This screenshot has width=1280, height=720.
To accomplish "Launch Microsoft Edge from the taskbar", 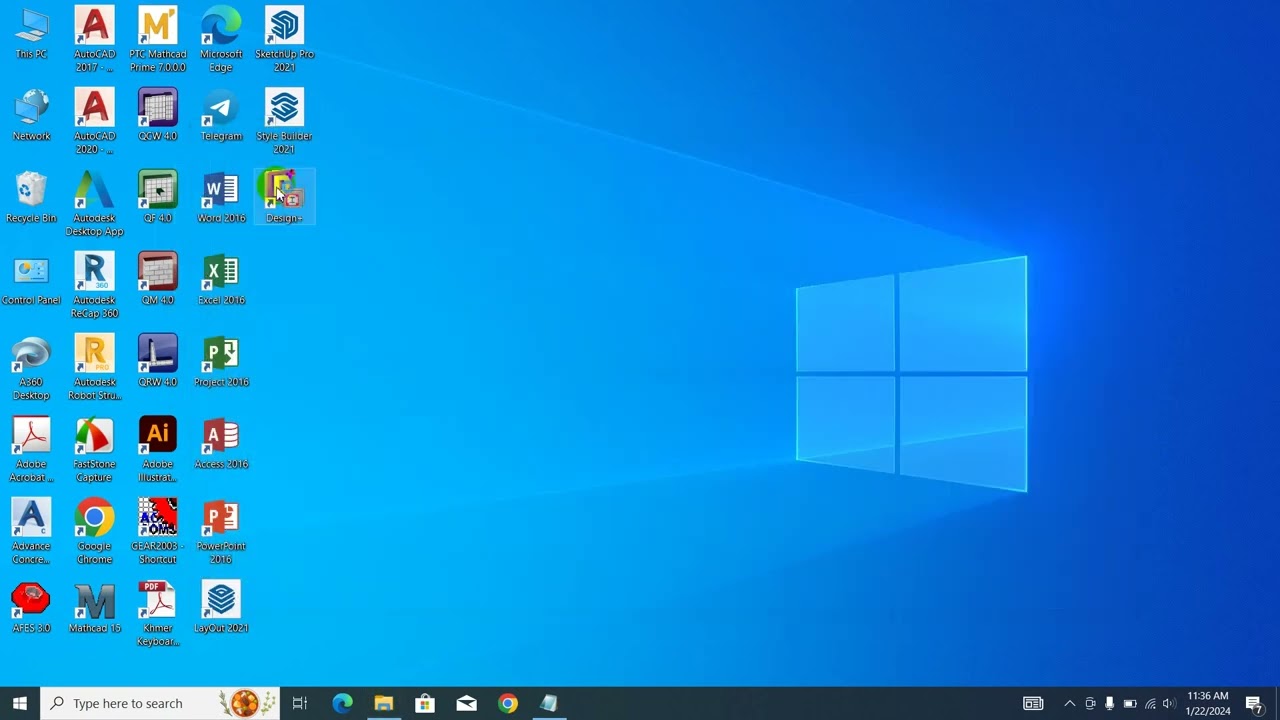I will [x=342, y=704].
